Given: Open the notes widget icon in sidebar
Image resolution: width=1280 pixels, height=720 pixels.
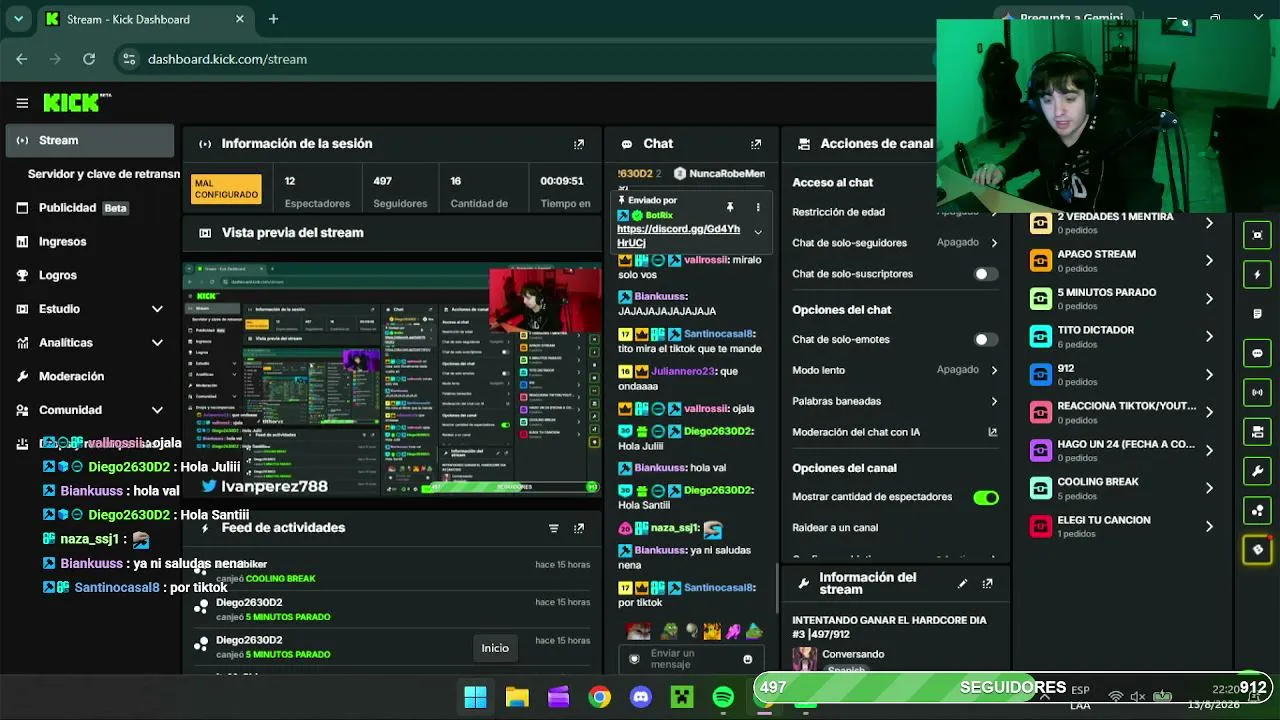Looking at the screenshot, I should [x=1257, y=314].
